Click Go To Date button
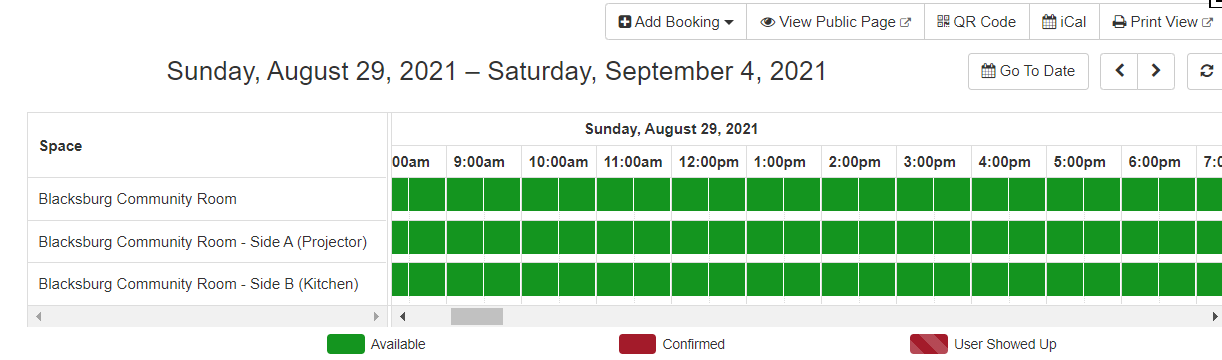This screenshot has height=360, width=1222. coord(1028,71)
